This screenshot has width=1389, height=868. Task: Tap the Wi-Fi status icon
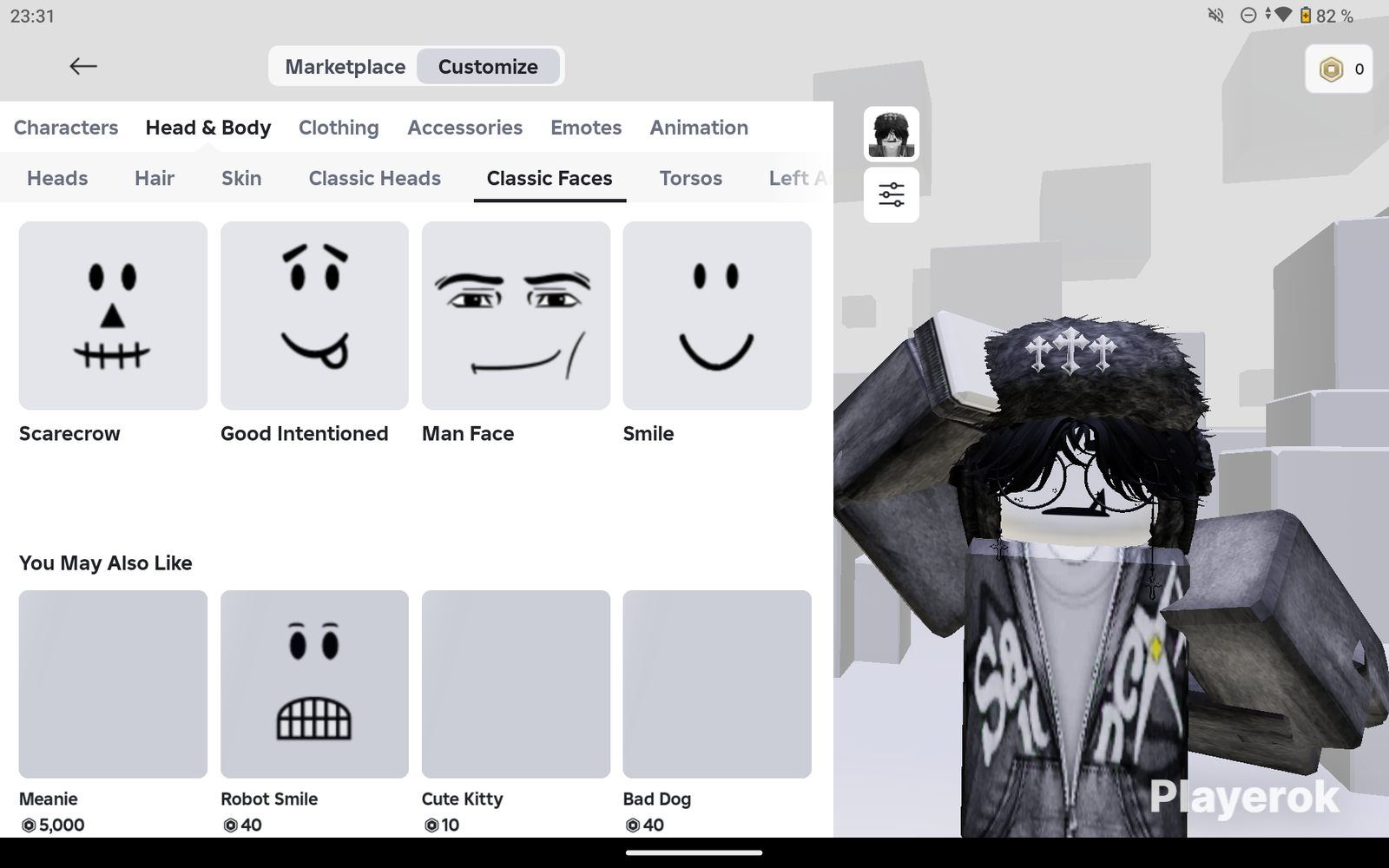1281,16
